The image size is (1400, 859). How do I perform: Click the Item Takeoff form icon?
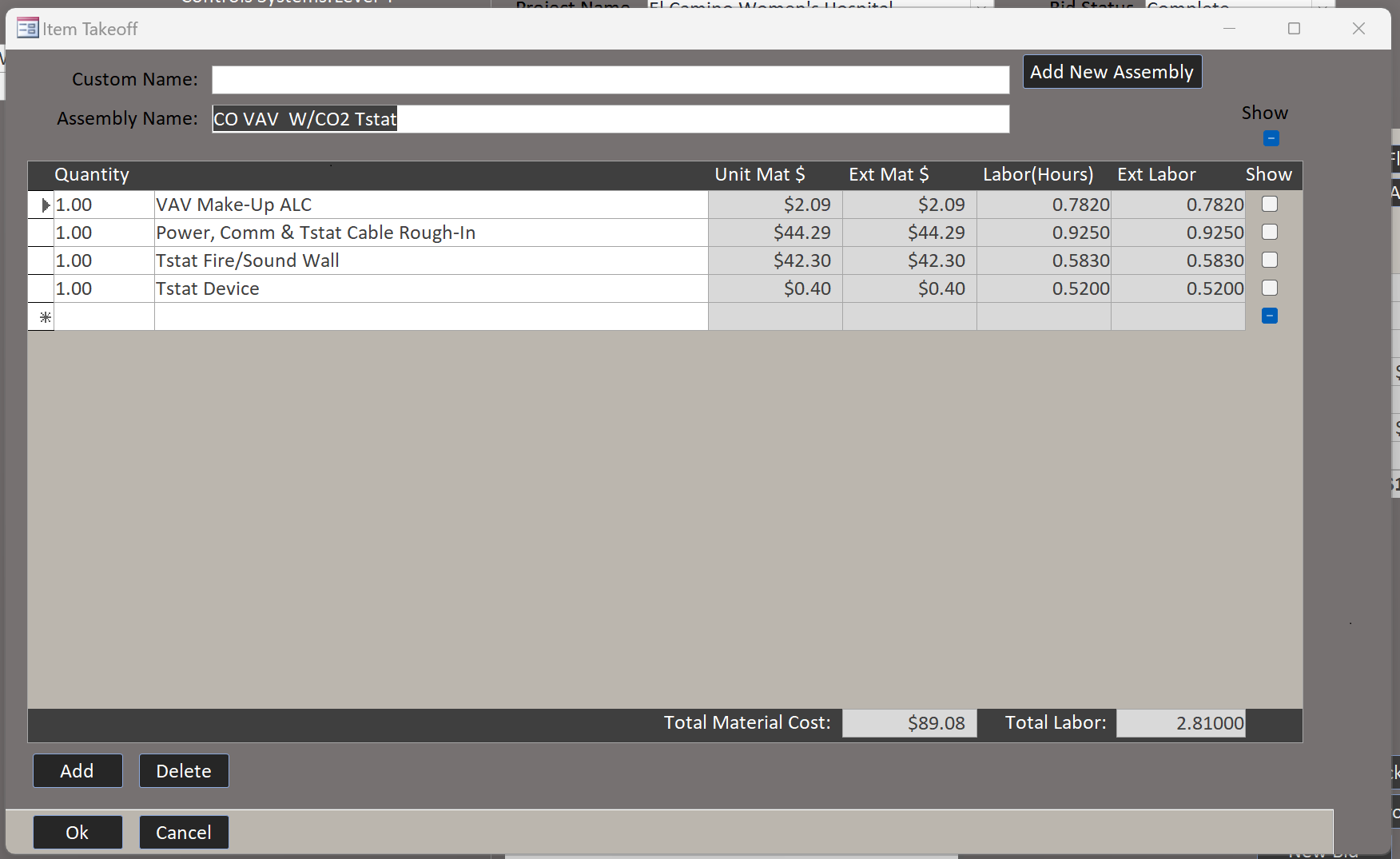27,29
